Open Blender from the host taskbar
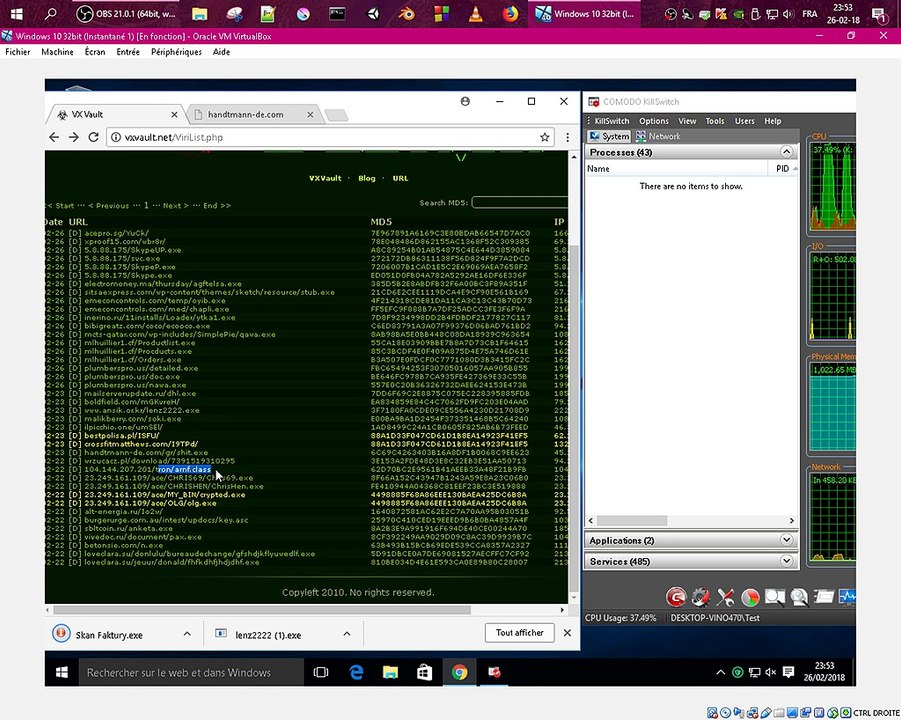The width and height of the screenshot is (901, 720). (x=407, y=13)
